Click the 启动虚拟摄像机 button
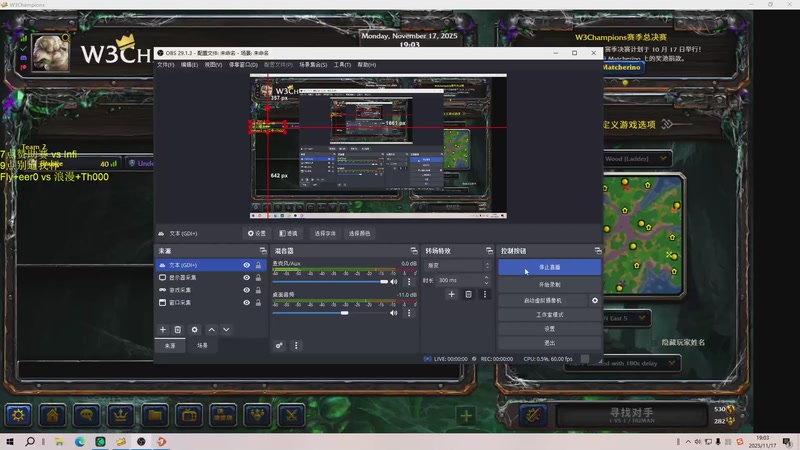The width and height of the screenshot is (800, 450). (543, 301)
